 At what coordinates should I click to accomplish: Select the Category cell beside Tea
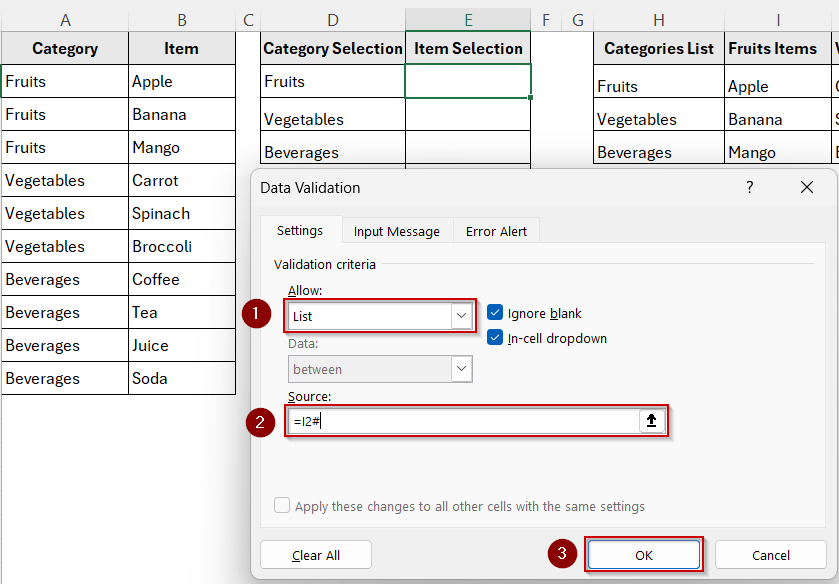[x=65, y=312]
